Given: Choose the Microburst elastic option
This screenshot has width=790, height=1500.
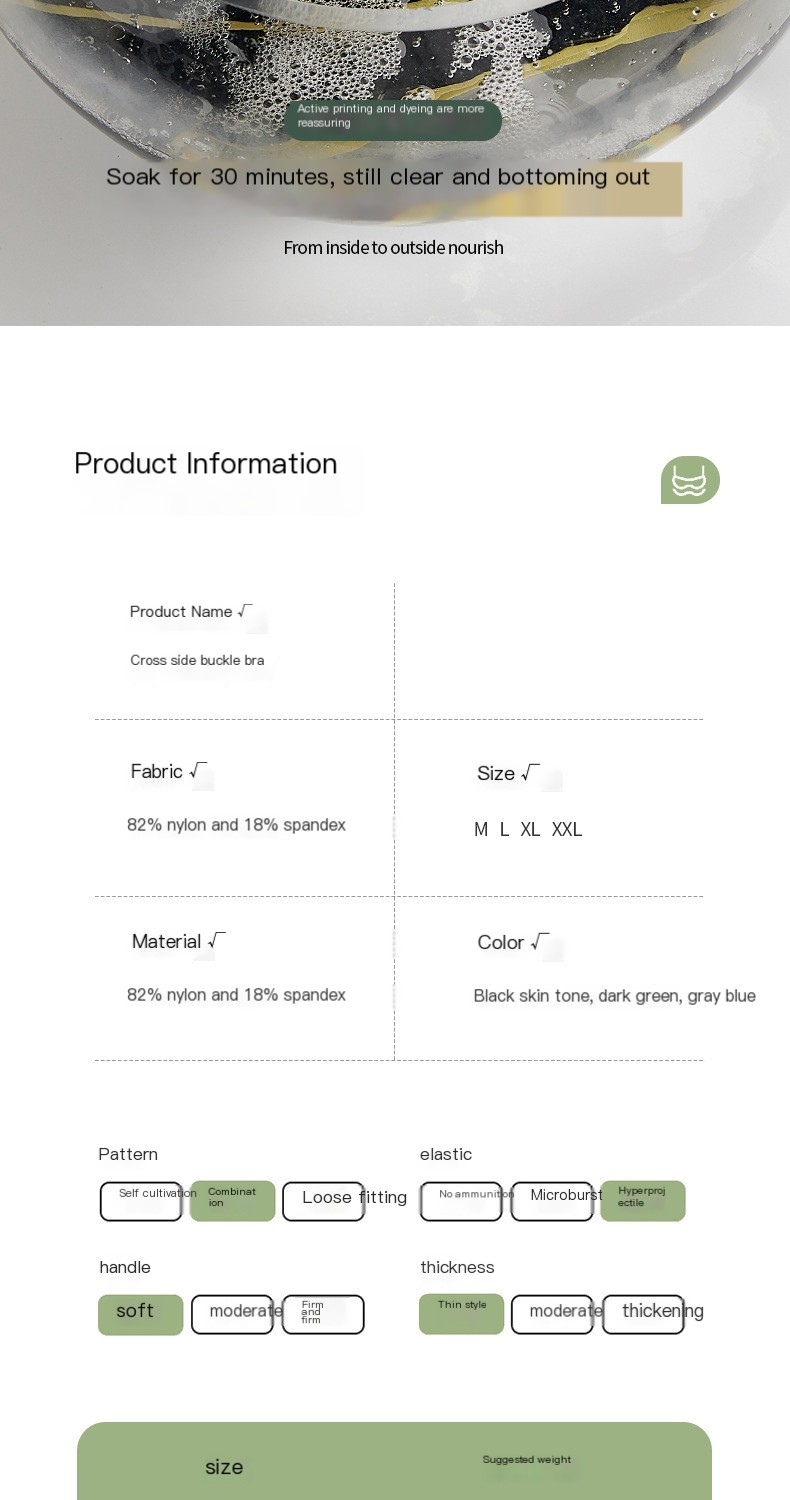Looking at the screenshot, I should tap(552, 1201).
